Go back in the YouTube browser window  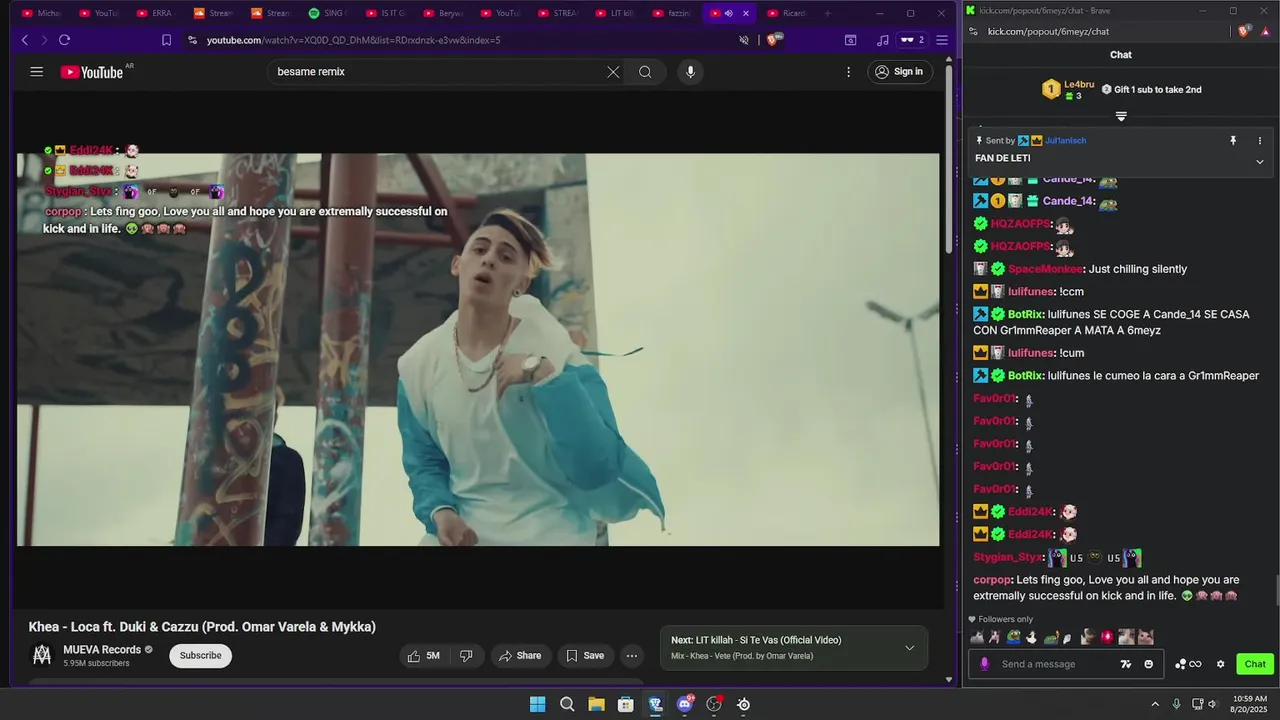25,40
